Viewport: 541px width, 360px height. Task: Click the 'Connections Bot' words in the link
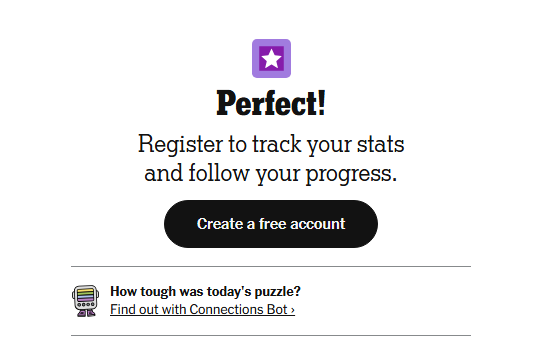pyautogui.click(x=238, y=310)
